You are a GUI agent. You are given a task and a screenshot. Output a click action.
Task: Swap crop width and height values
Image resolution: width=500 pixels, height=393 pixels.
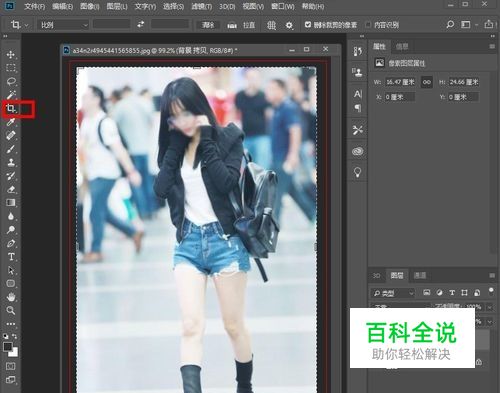[141, 24]
